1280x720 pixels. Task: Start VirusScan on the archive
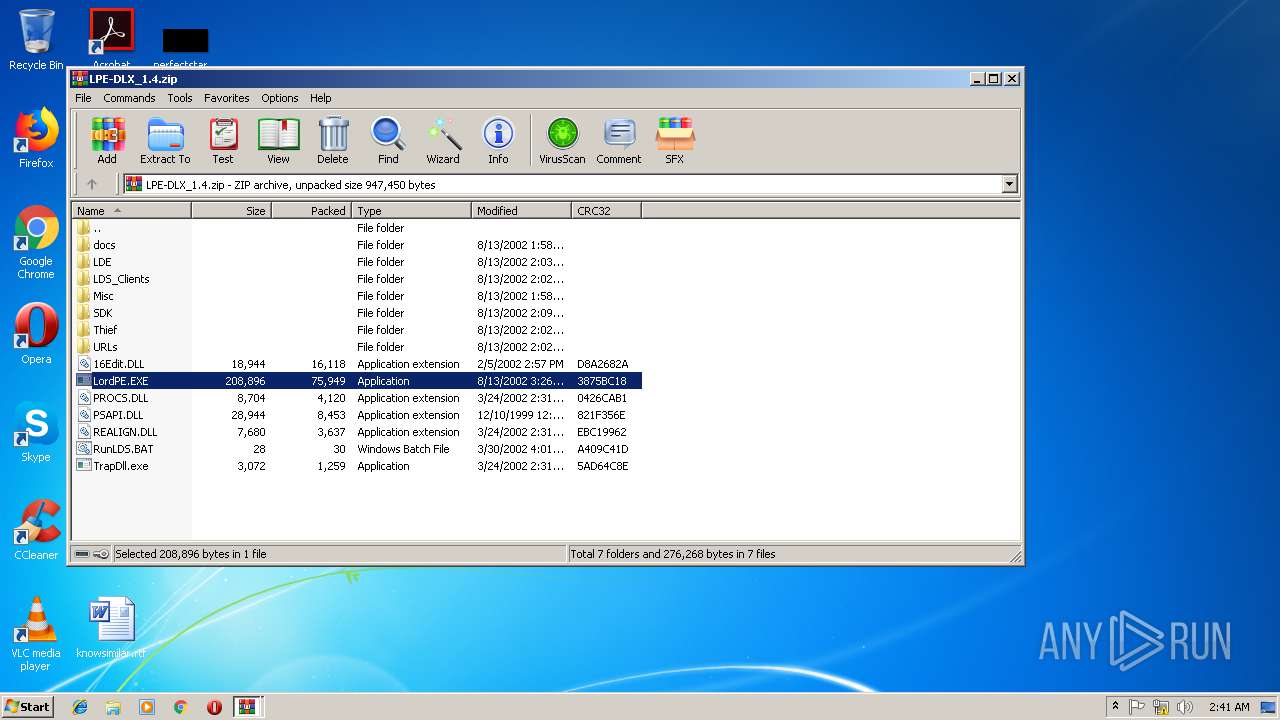(562, 140)
